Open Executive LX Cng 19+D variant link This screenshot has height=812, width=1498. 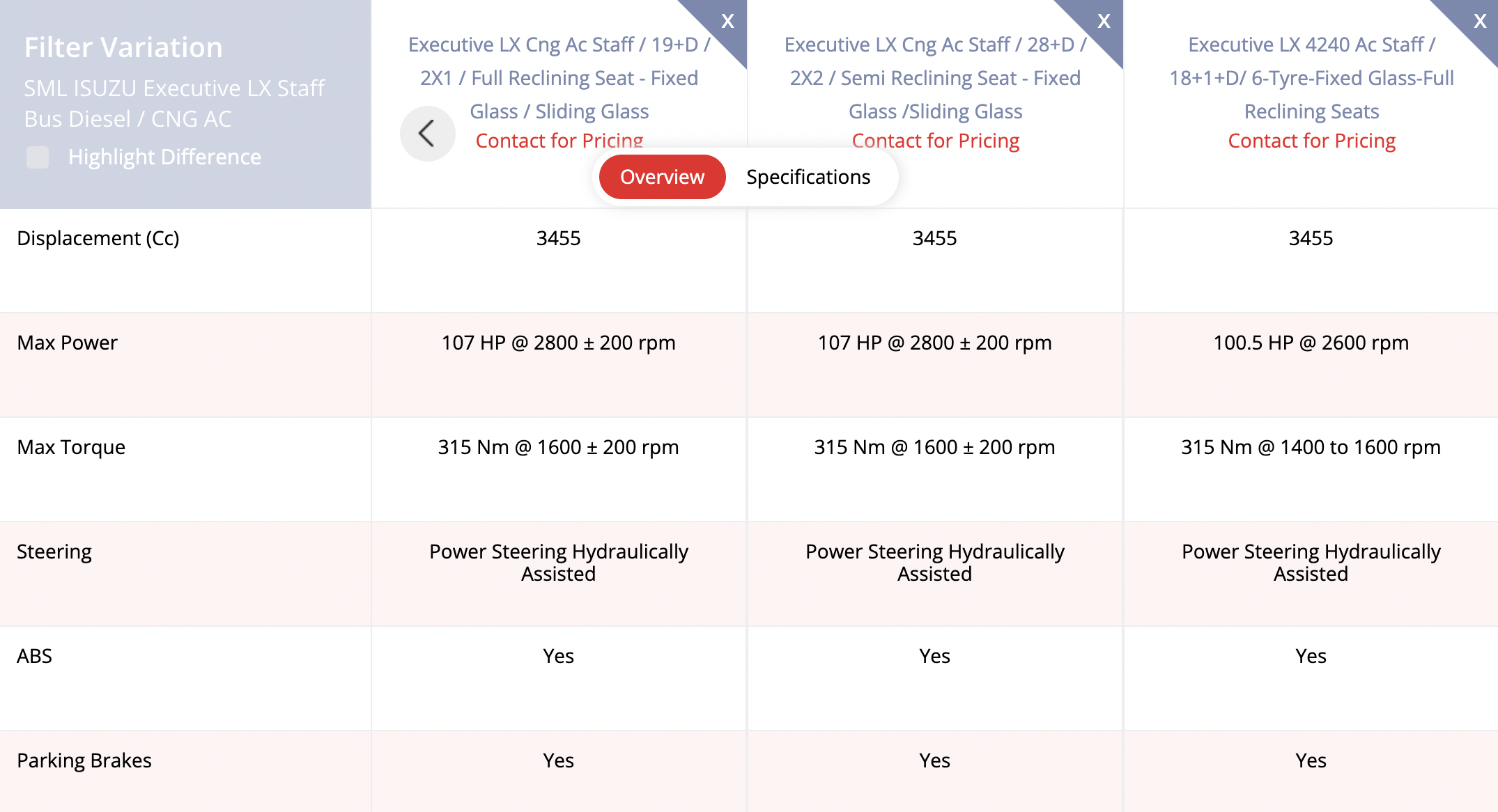[559, 78]
